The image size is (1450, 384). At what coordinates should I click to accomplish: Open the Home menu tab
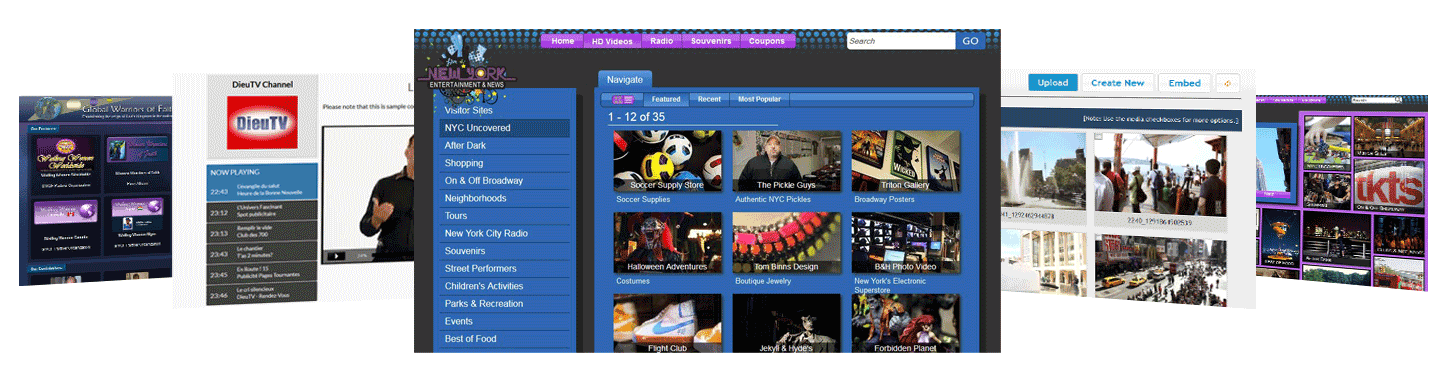click(562, 41)
